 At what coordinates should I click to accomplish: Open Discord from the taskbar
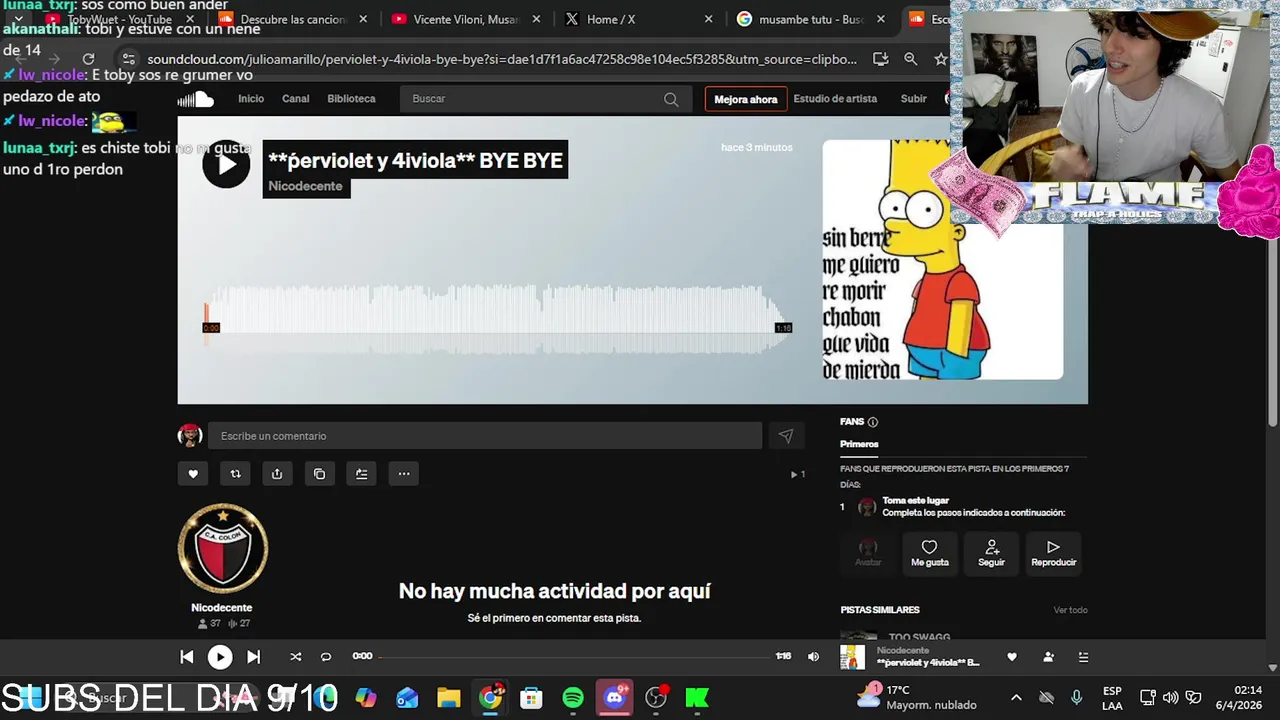click(x=615, y=698)
